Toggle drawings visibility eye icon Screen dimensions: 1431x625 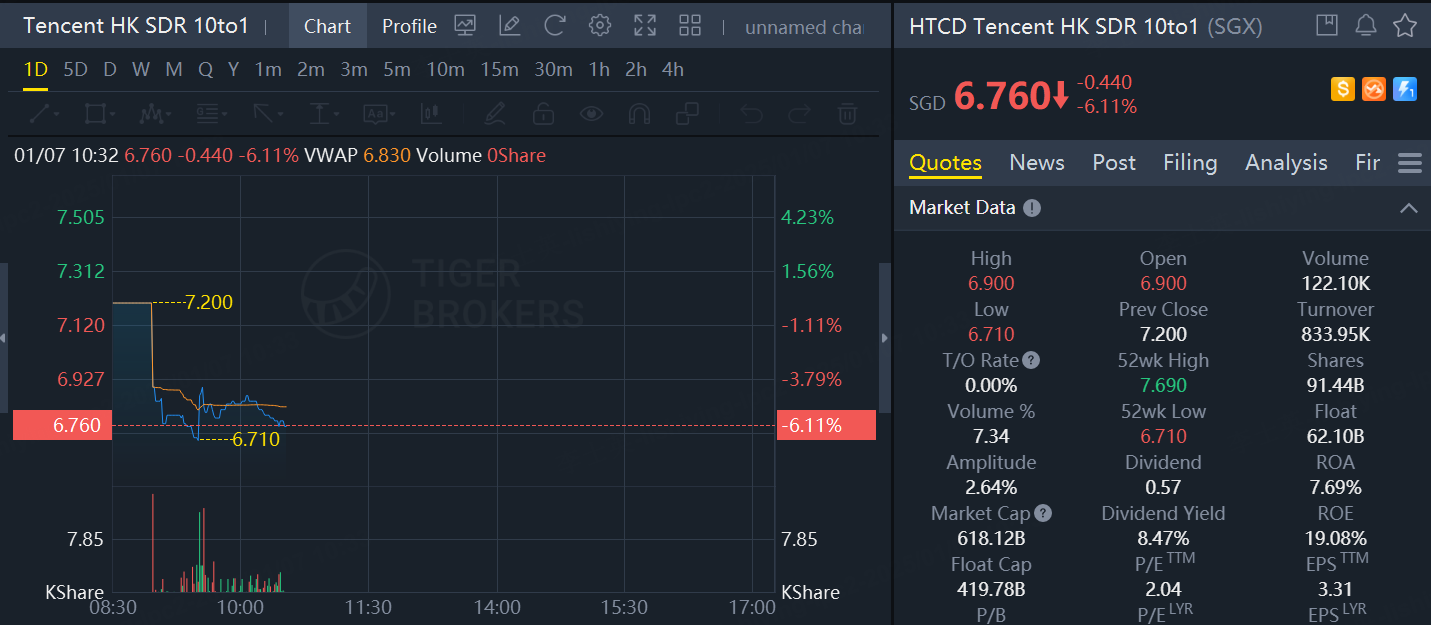(x=592, y=114)
